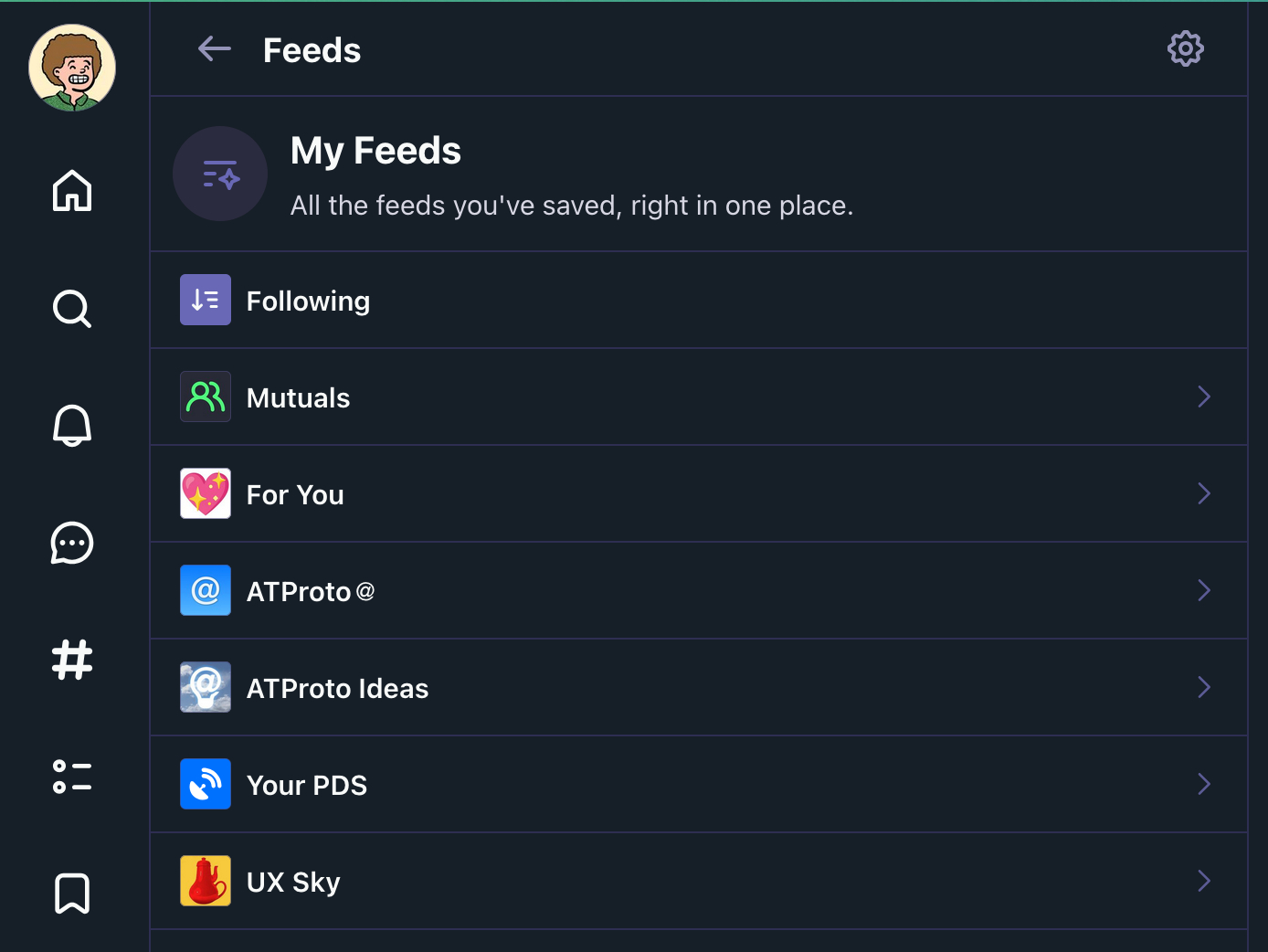Expand the ATProto Ideas chevron

pyautogui.click(x=1203, y=687)
